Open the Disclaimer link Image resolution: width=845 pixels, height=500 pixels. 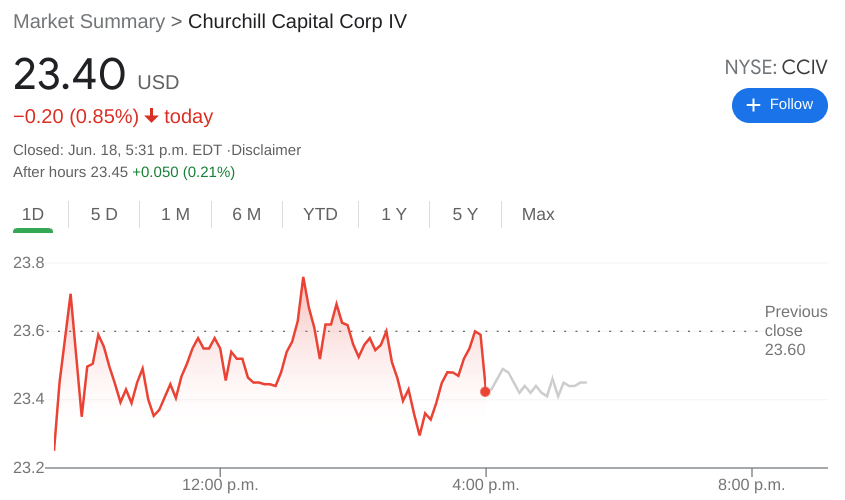pyautogui.click(x=266, y=150)
